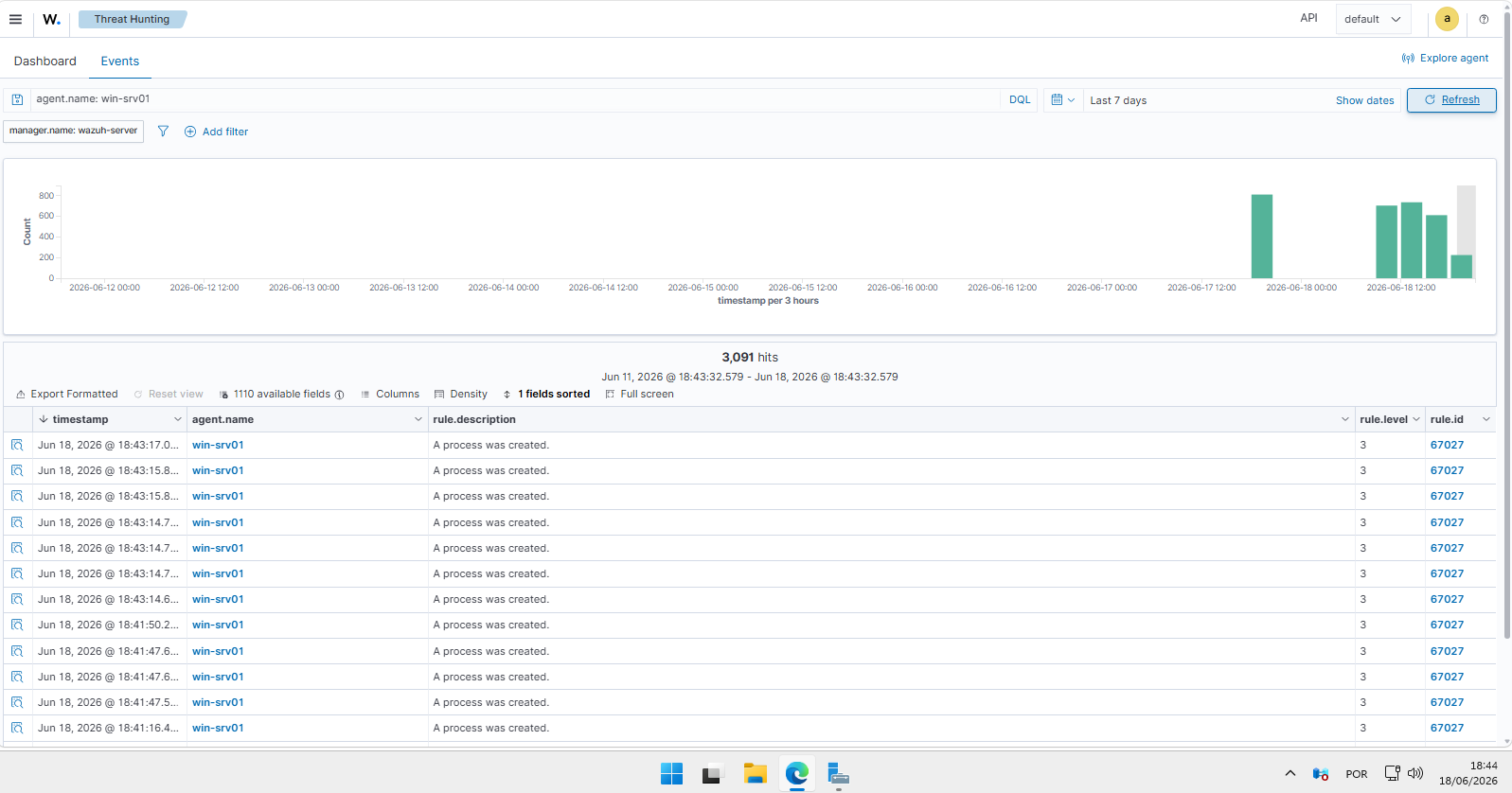Launch File Explorer from the taskbar
The height and width of the screenshot is (793, 1512).
[x=755, y=774]
